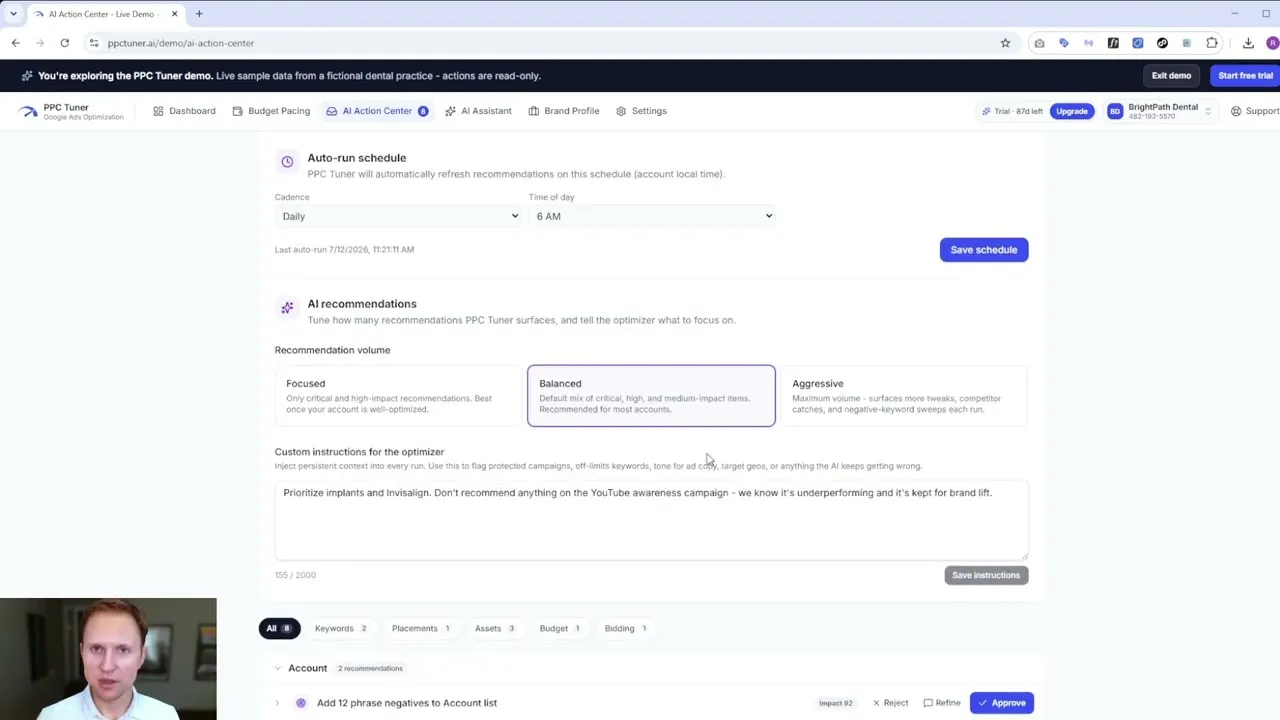The height and width of the screenshot is (720, 1280).
Task: Click the camera extension icon
Action: click(1039, 43)
